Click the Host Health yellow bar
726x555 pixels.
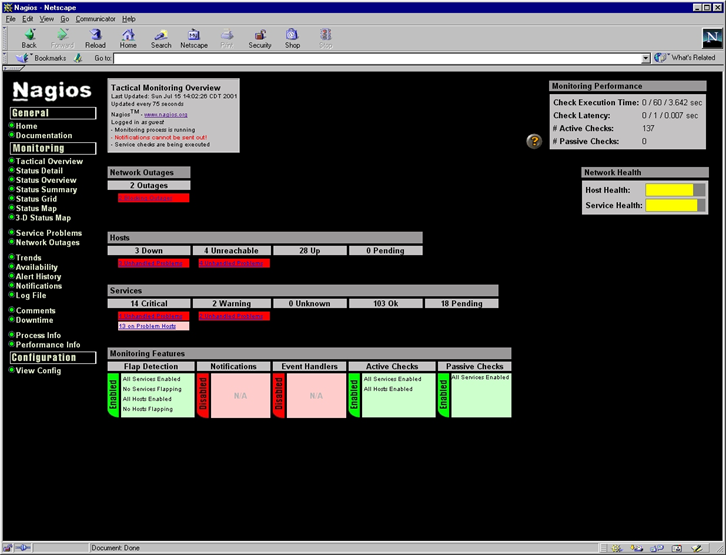coord(669,189)
